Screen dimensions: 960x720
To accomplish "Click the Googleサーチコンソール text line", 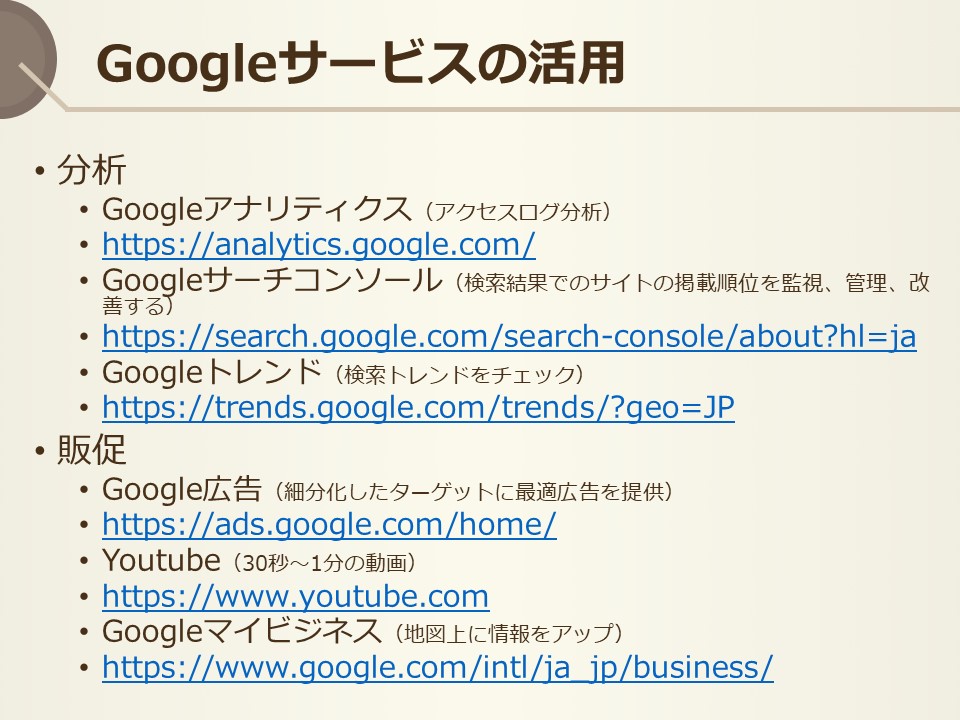I will coord(516,291).
